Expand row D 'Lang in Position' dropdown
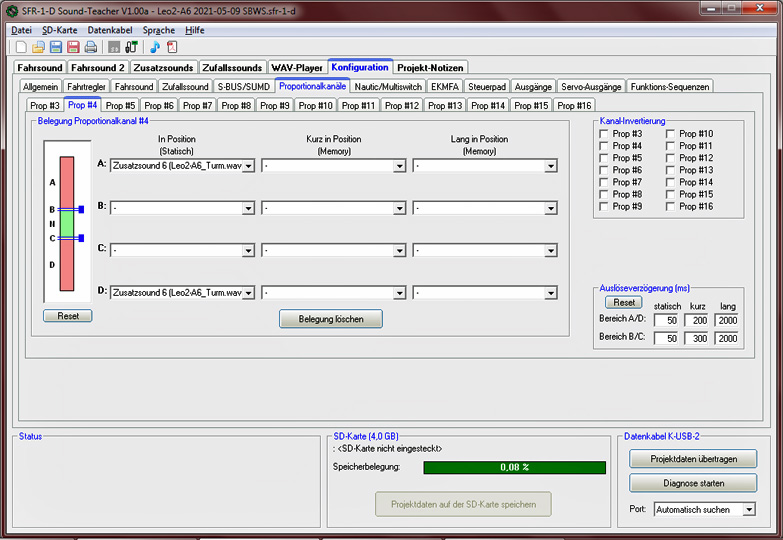Viewport: 783px width, 540px height. 550,293
